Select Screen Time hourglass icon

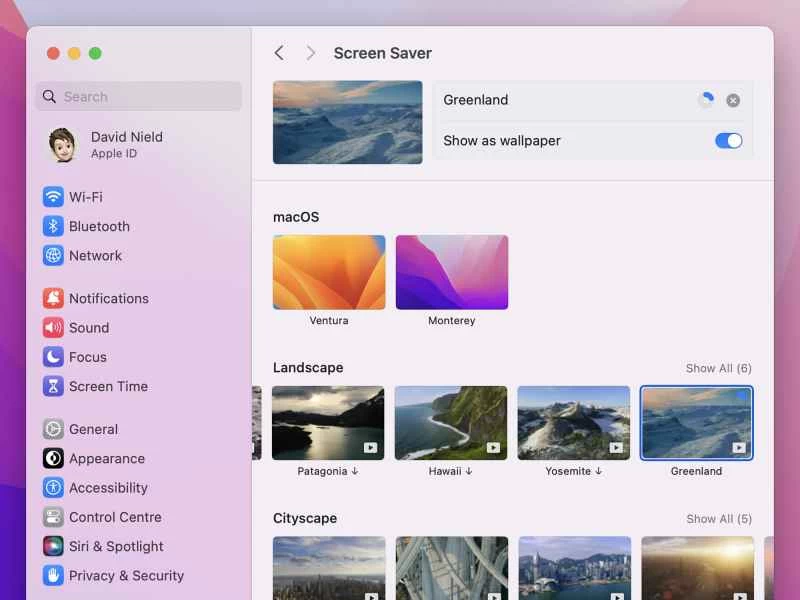[53, 386]
